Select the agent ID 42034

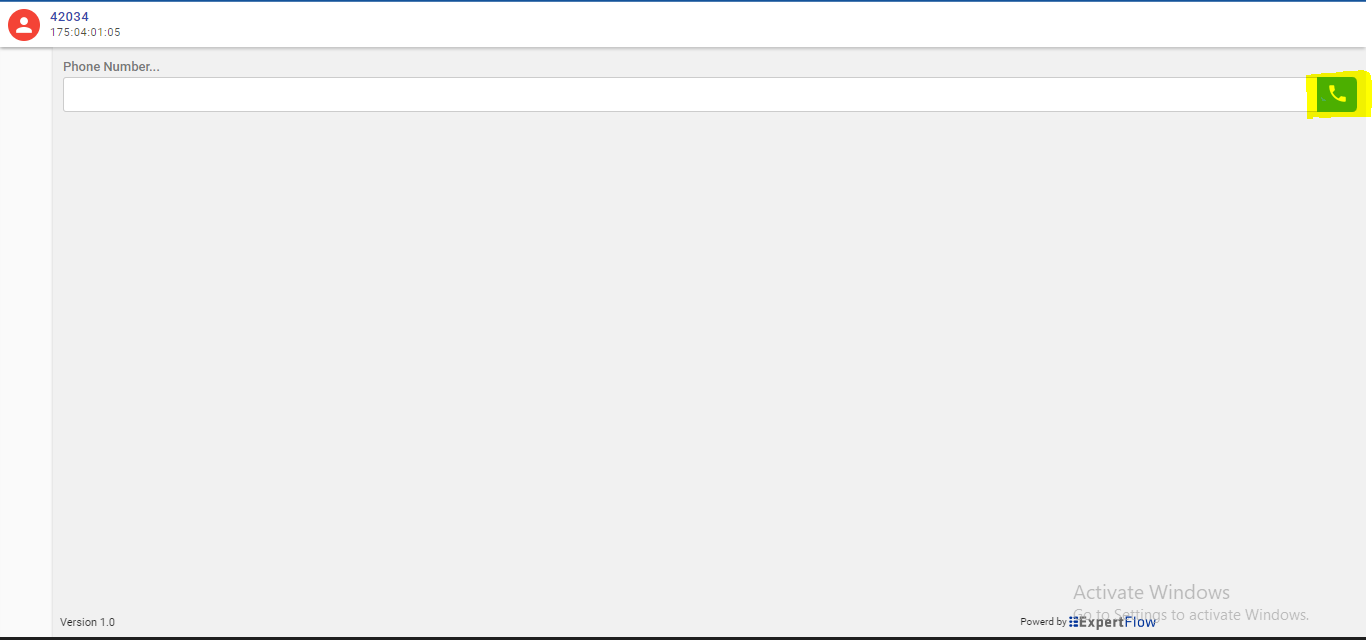click(x=70, y=17)
